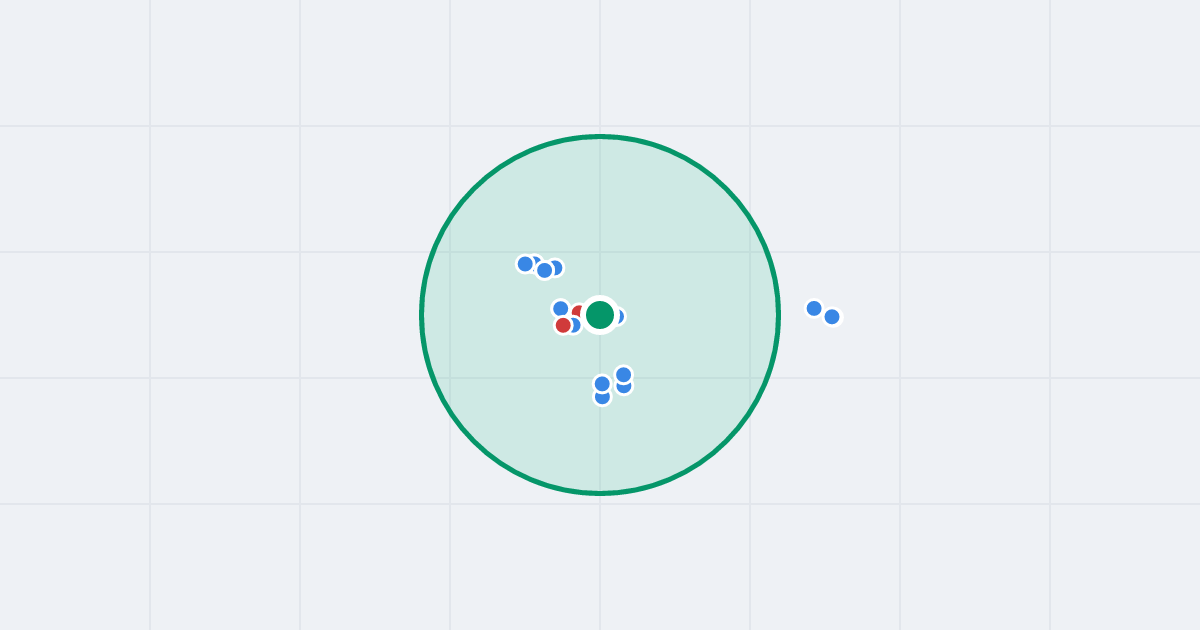Click the partly hidden second marker in upper-left cluster
Image resolution: width=1200 pixels, height=630 pixels.
click(x=537, y=261)
